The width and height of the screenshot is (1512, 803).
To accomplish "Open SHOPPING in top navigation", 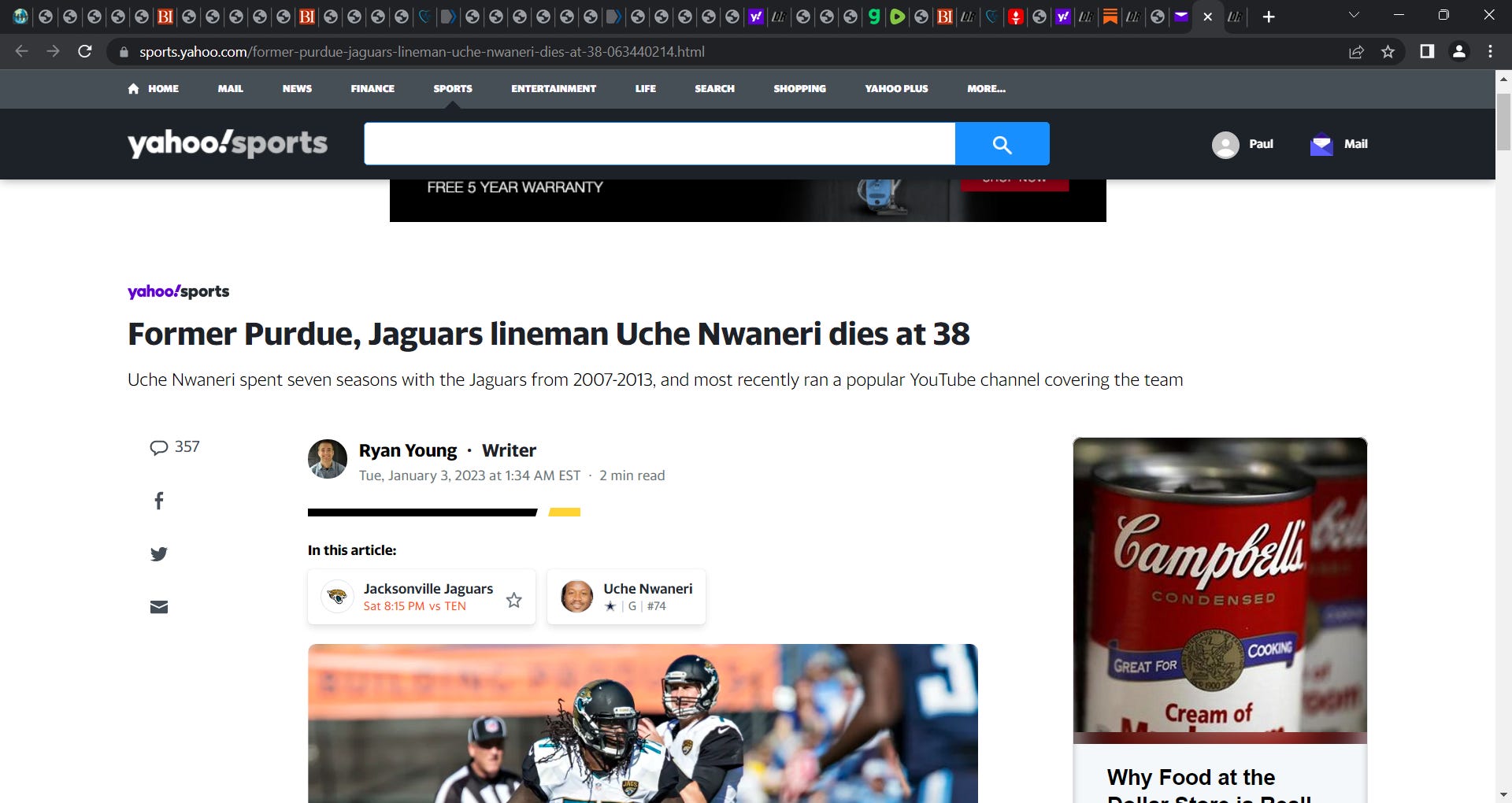I will pyautogui.click(x=799, y=89).
